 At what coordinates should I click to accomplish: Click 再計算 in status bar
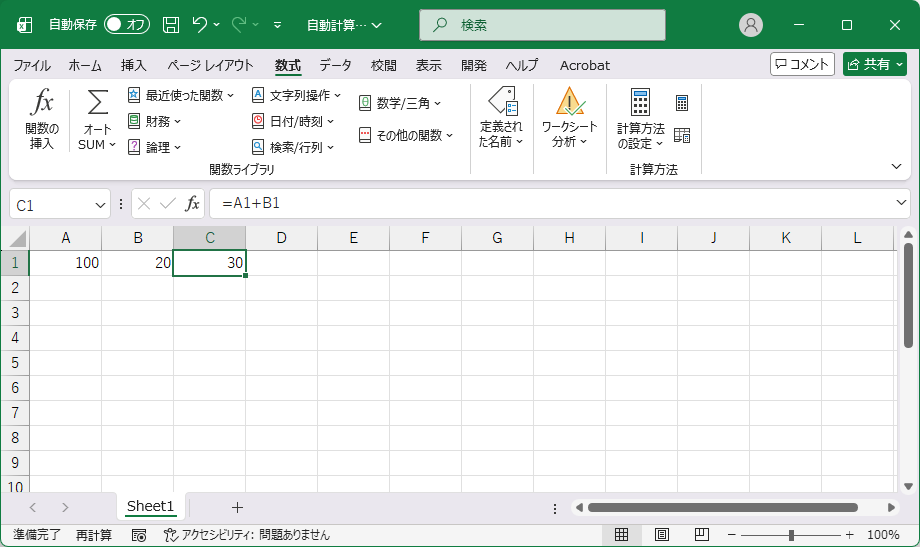point(93,535)
